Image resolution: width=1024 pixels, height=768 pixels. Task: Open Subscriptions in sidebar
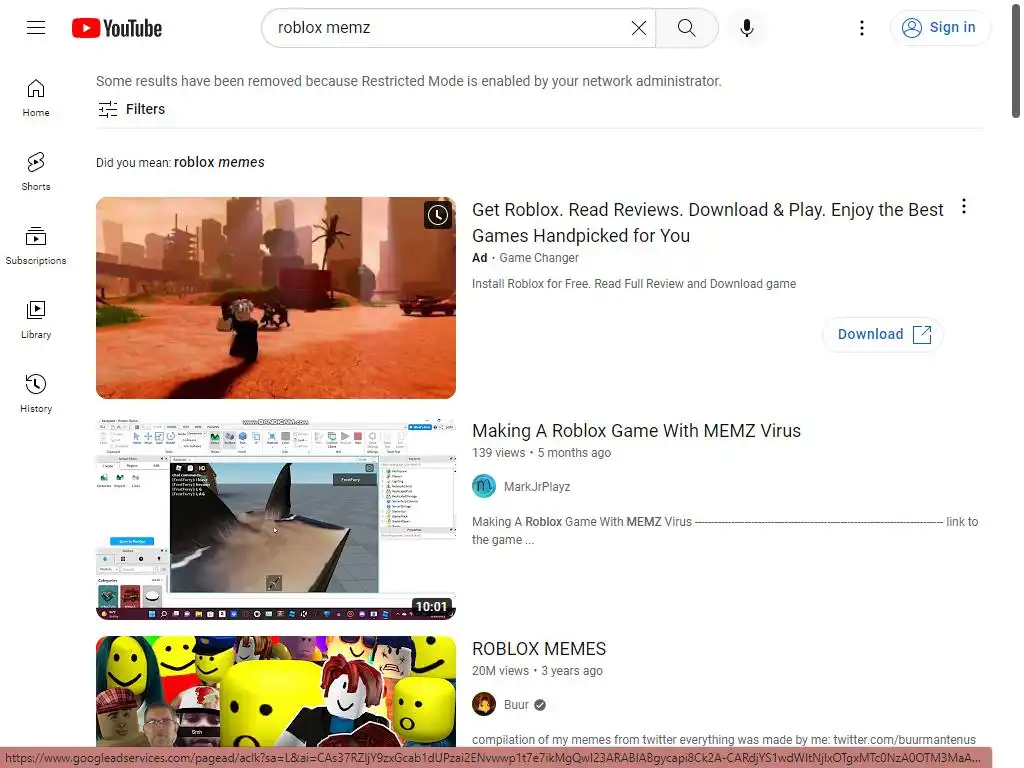pos(36,246)
